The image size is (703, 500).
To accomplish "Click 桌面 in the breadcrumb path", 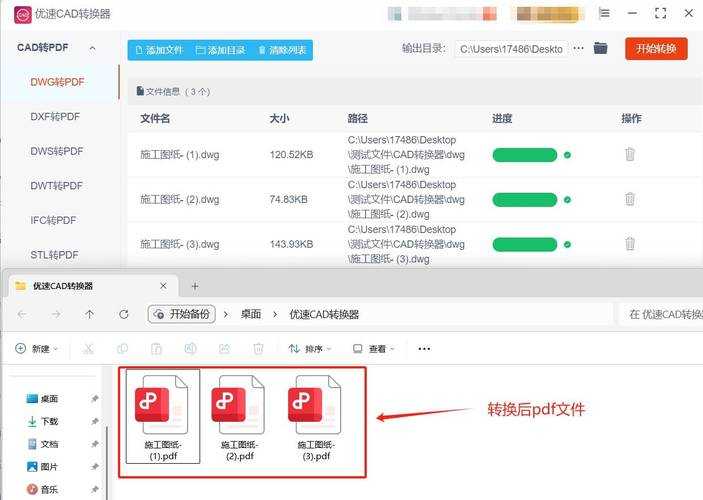I will (251, 314).
